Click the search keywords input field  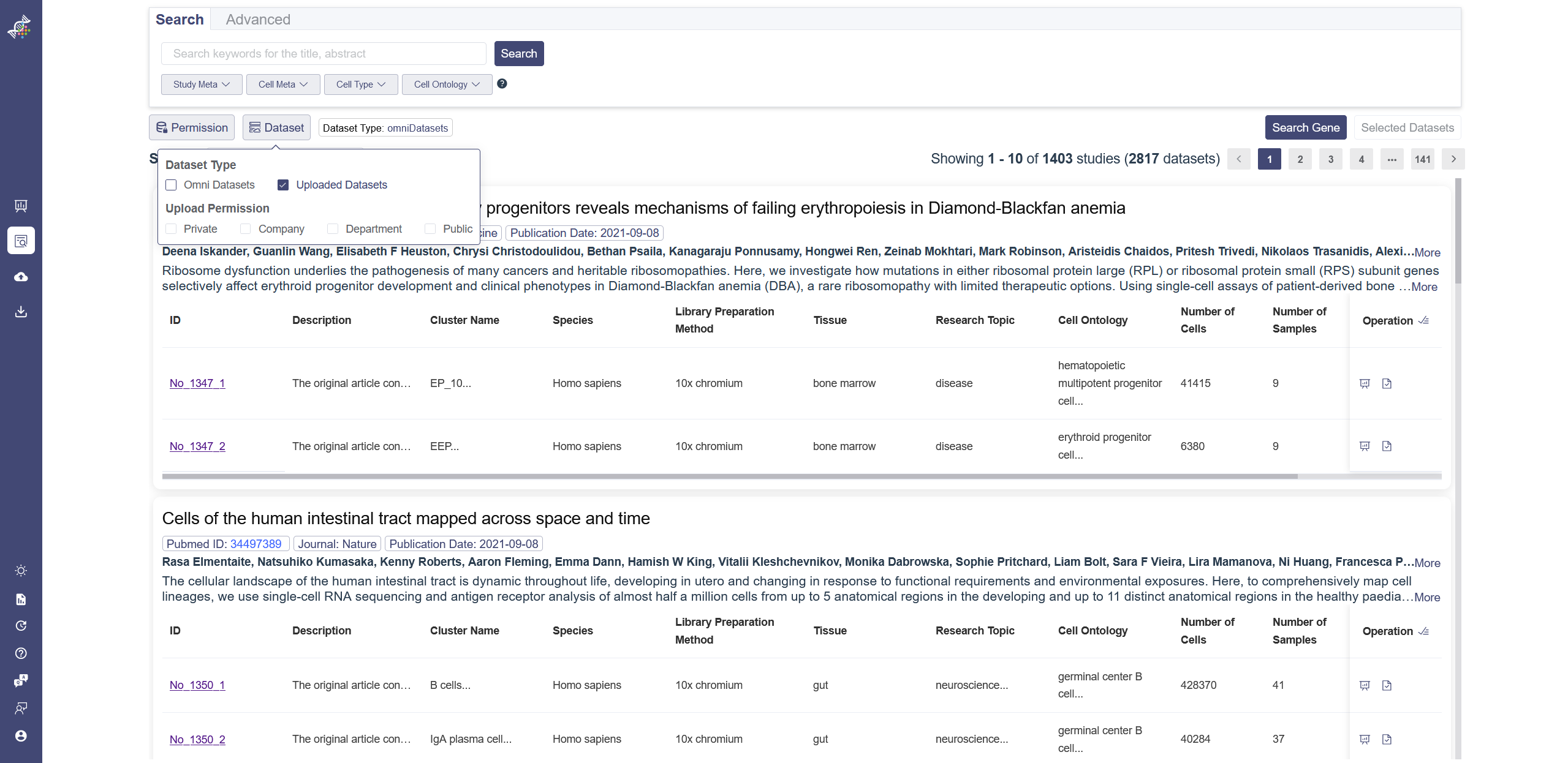coord(324,54)
